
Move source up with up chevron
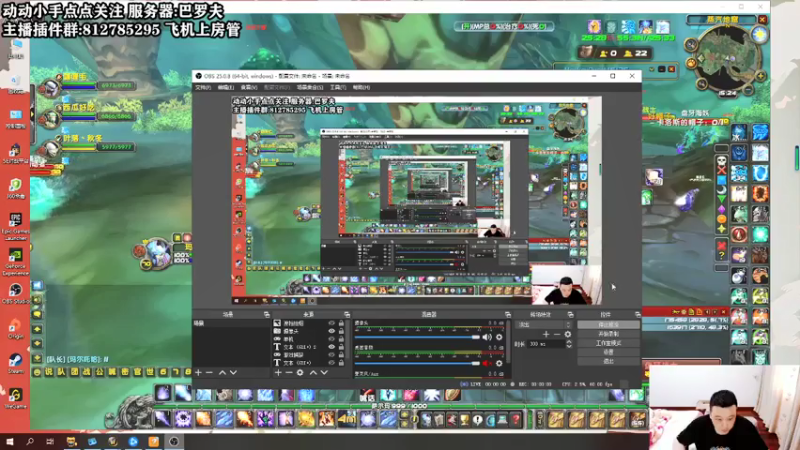click(313, 372)
